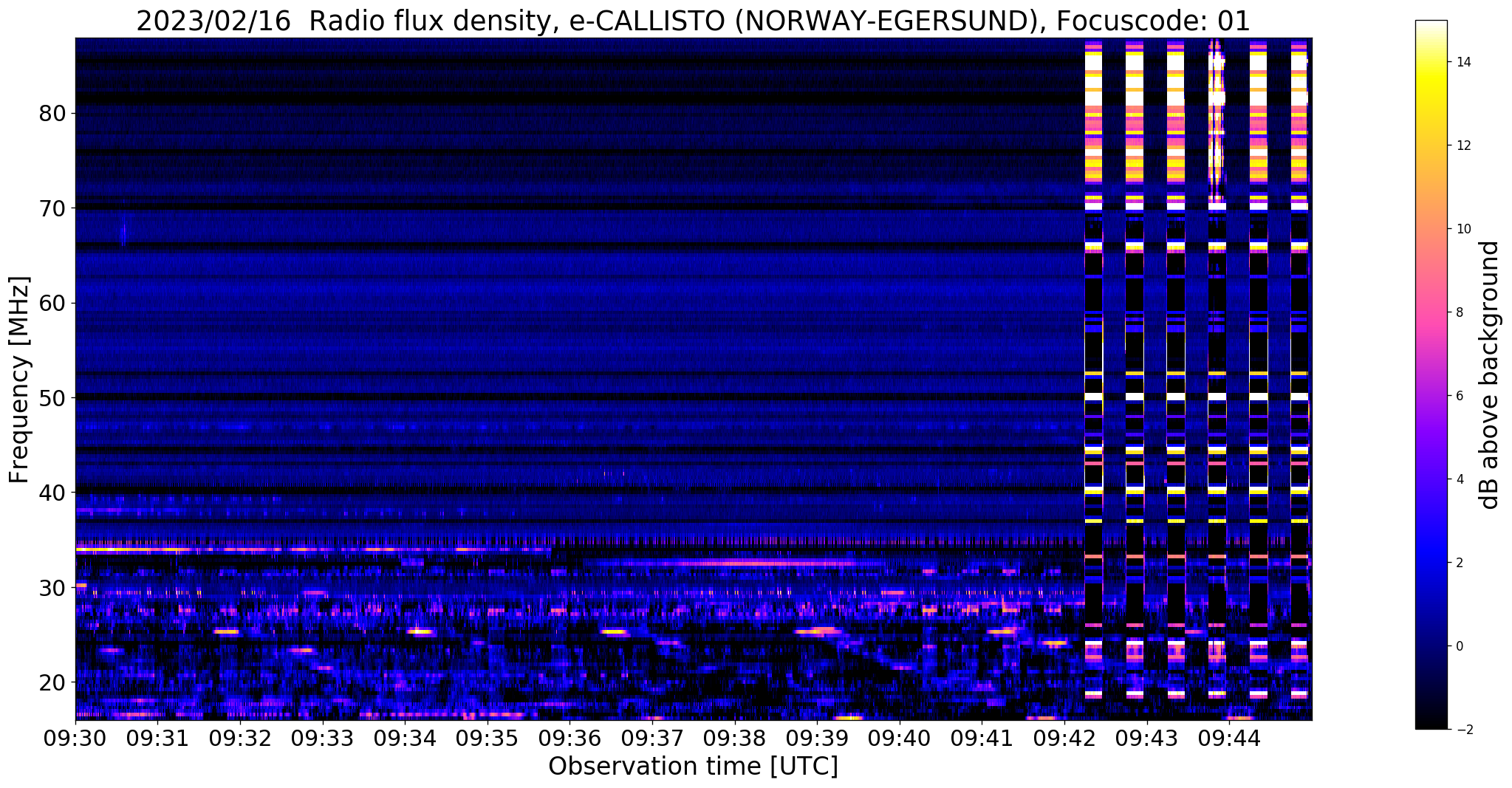Click the 09:36 time tick label
Viewport: 1512px width, 788px height.
coord(569,739)
